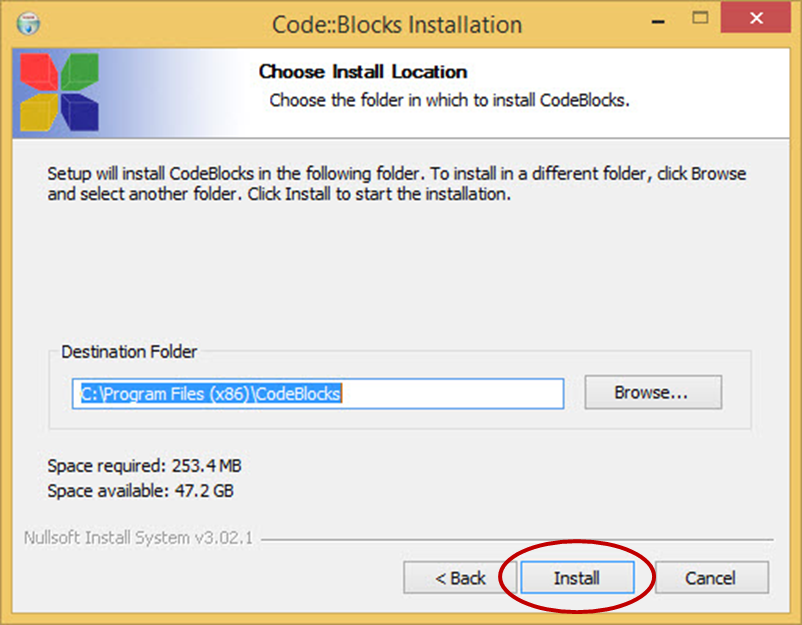This screenshot has width=802, height=625.
Task: Click the setup instructions paragraph text
Action: (396, 184)
